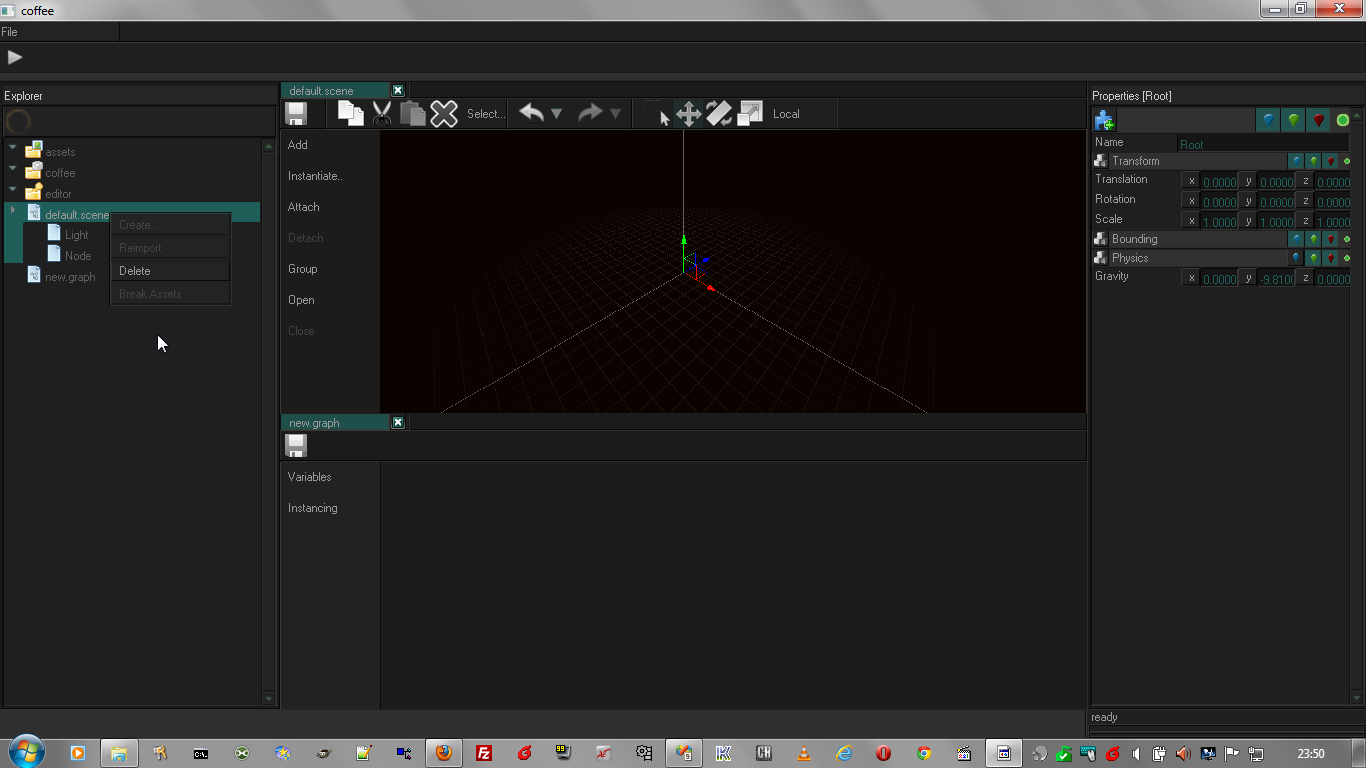Toggle the red marker on the Bounding row
Viewport: 1366px width, 768px height.
pos(1330,239)
